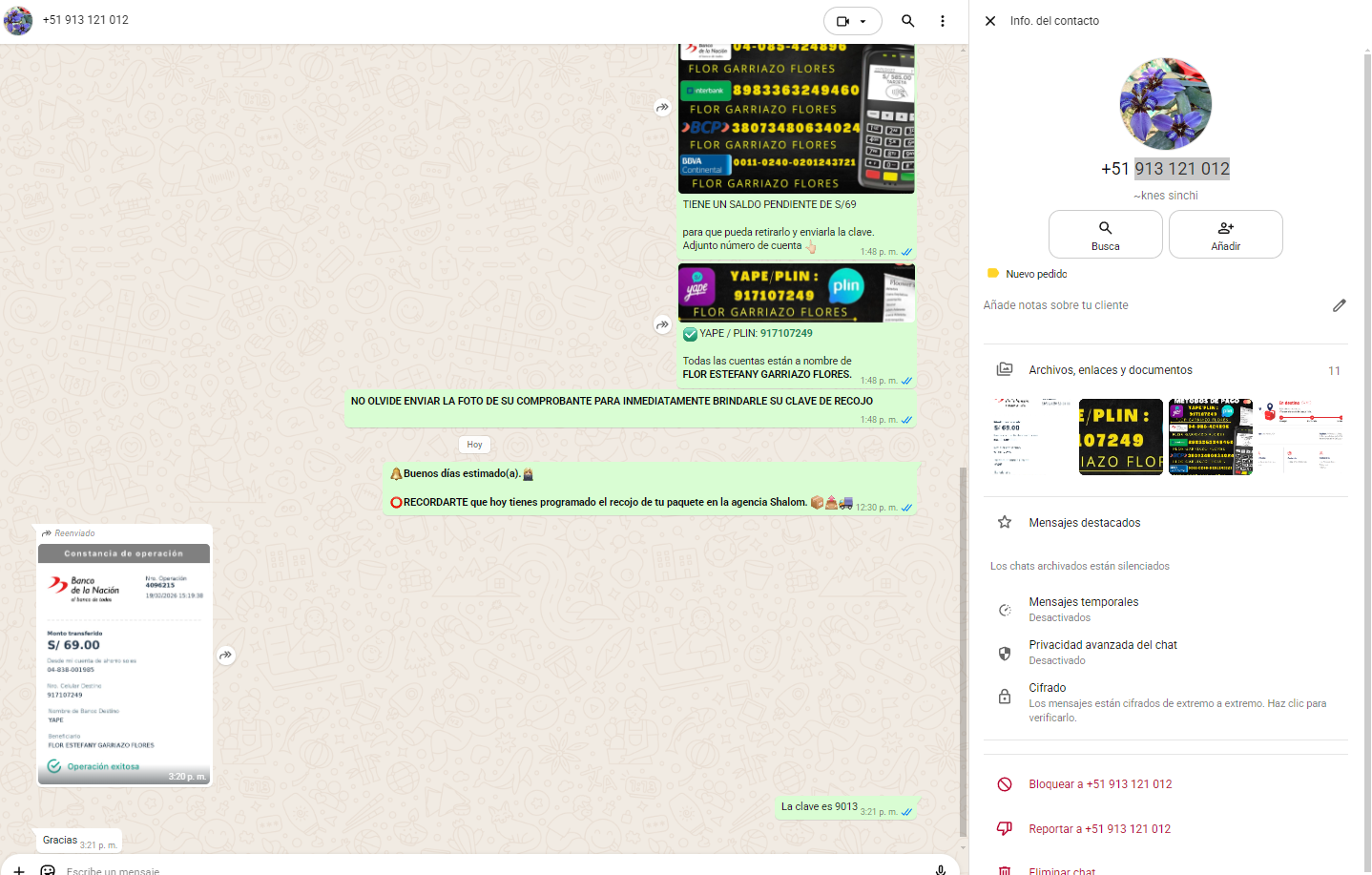Forward the YAPE/PLIN image message
The height and width of the screenshot is (875, 1372).
click(662, 325)
